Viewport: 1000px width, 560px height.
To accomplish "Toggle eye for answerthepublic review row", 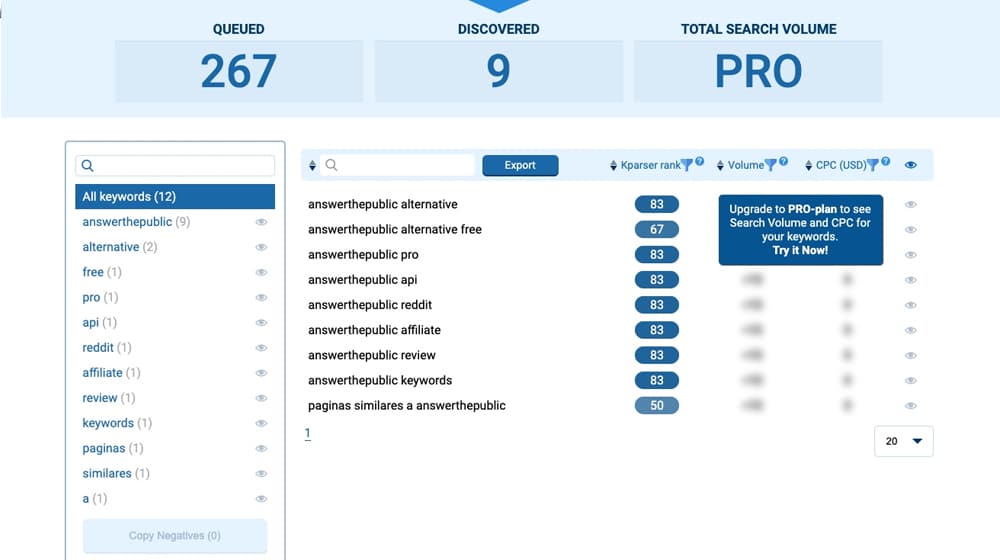I will (911, 355).
